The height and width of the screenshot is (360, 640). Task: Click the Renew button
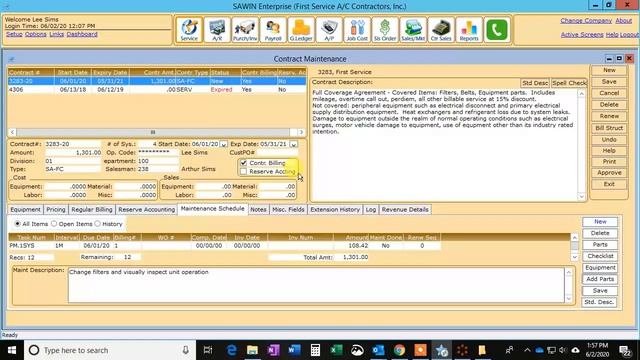(x=609, y=116)
